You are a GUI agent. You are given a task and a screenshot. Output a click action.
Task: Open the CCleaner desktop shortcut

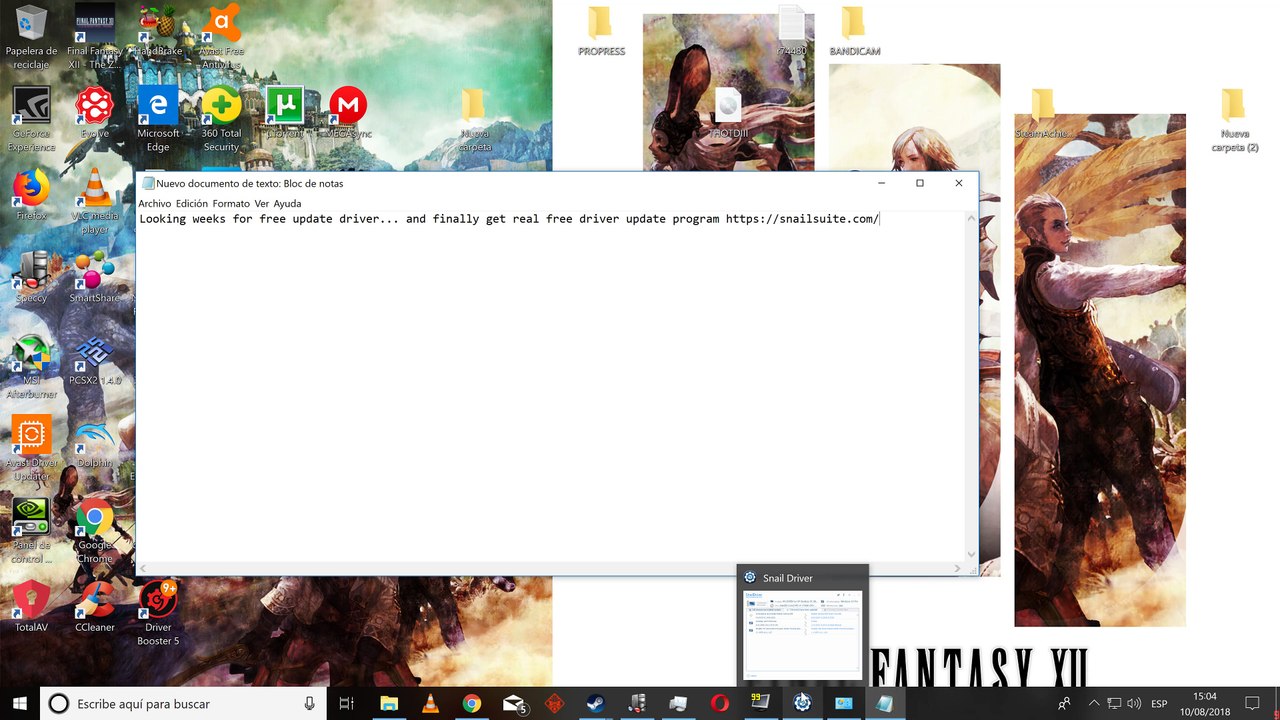[94, 606]
